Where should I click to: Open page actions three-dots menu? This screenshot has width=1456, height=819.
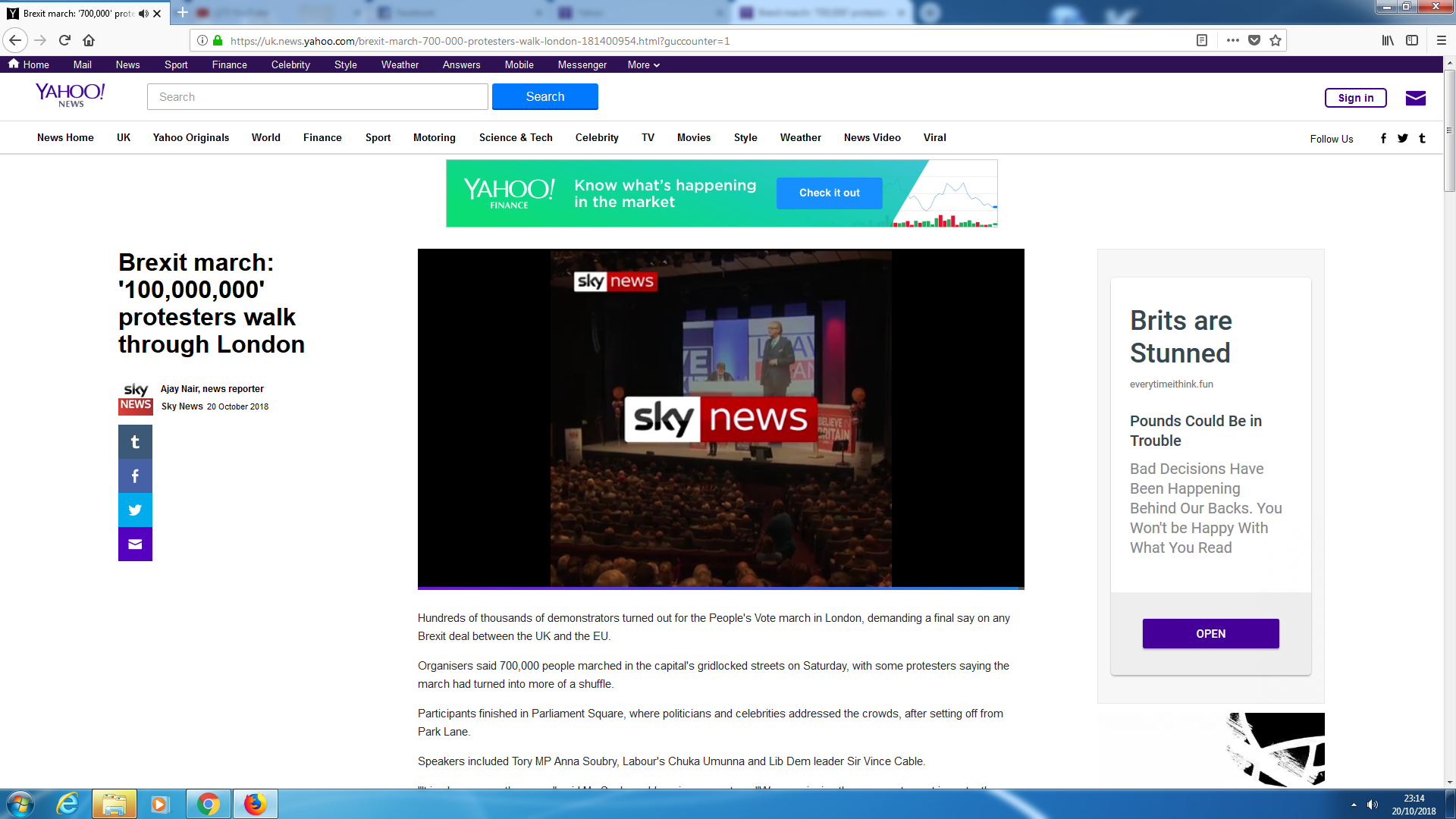coord(1233,40)
